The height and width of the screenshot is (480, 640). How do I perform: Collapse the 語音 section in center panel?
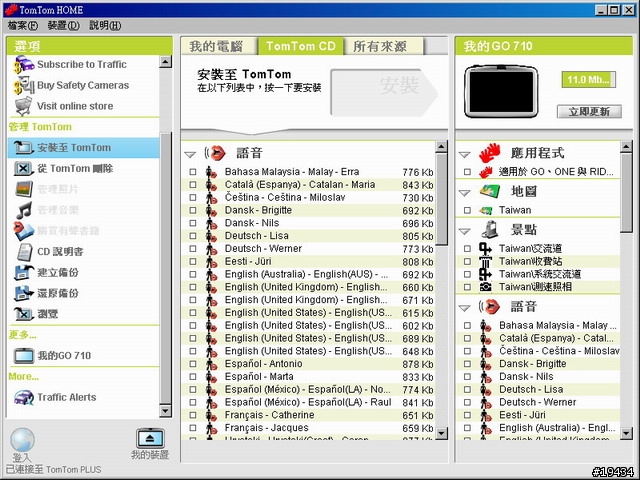190,154
